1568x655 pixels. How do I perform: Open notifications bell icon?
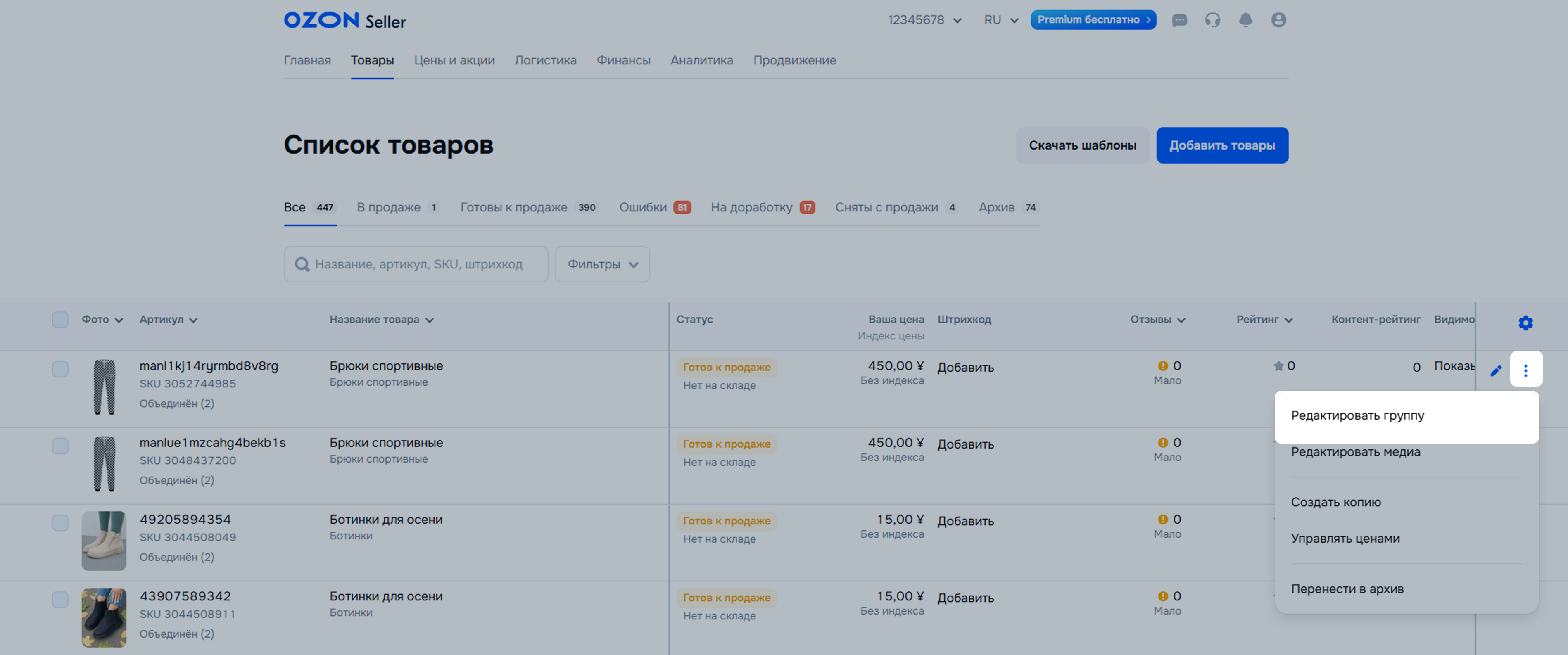[1245, 20]
